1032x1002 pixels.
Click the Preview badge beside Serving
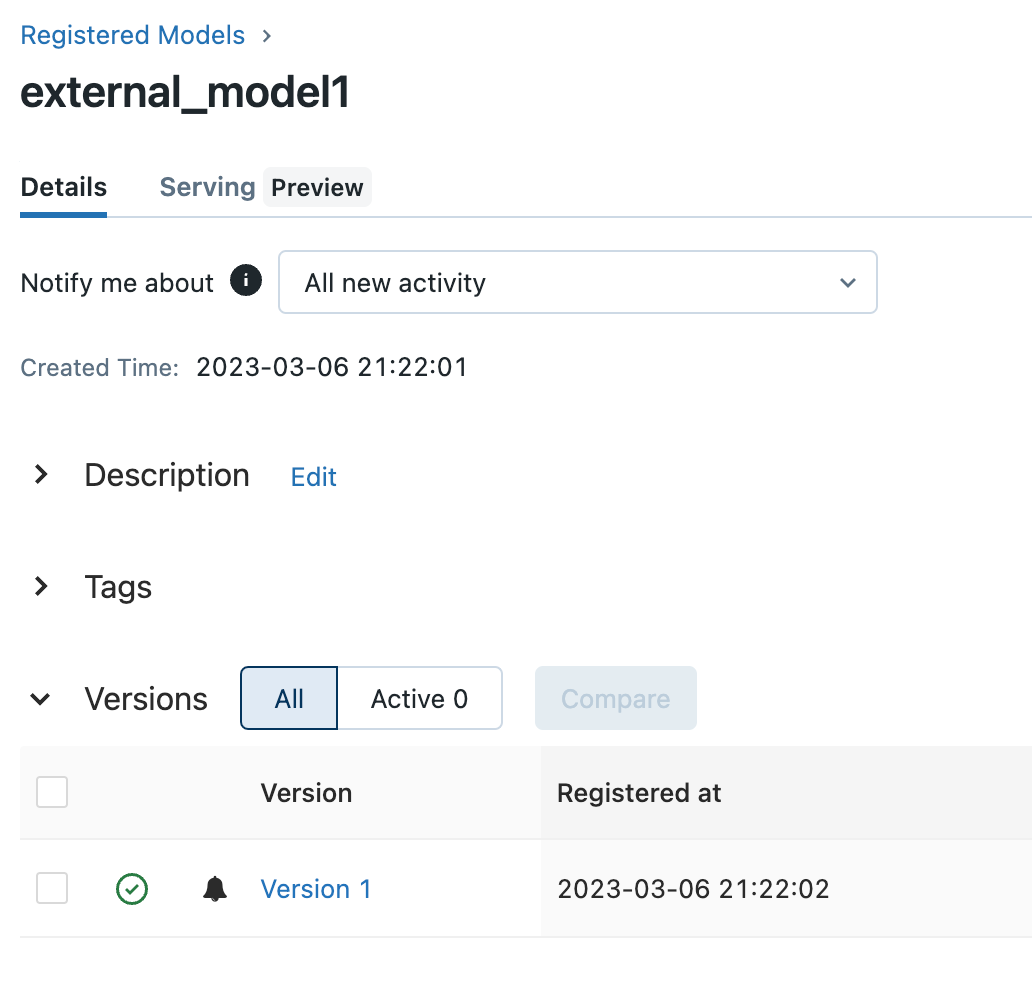317,187
